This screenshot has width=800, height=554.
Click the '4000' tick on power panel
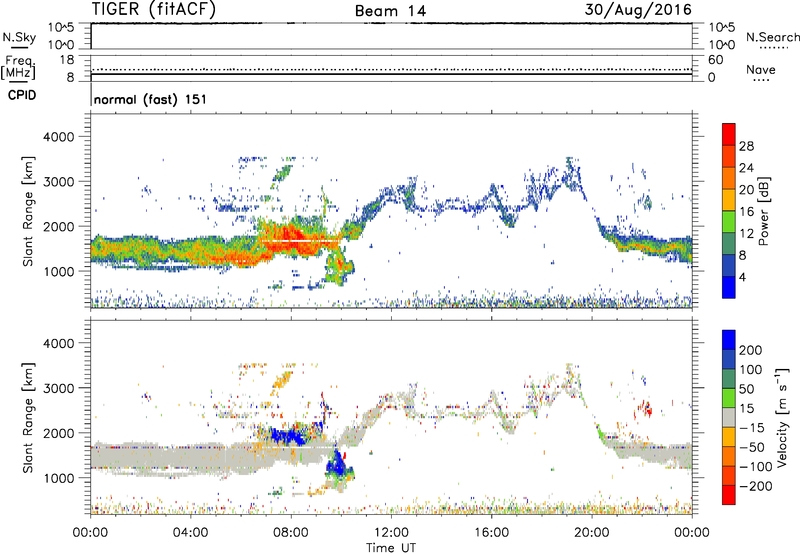pyautogui.click(x=59, y=137)
